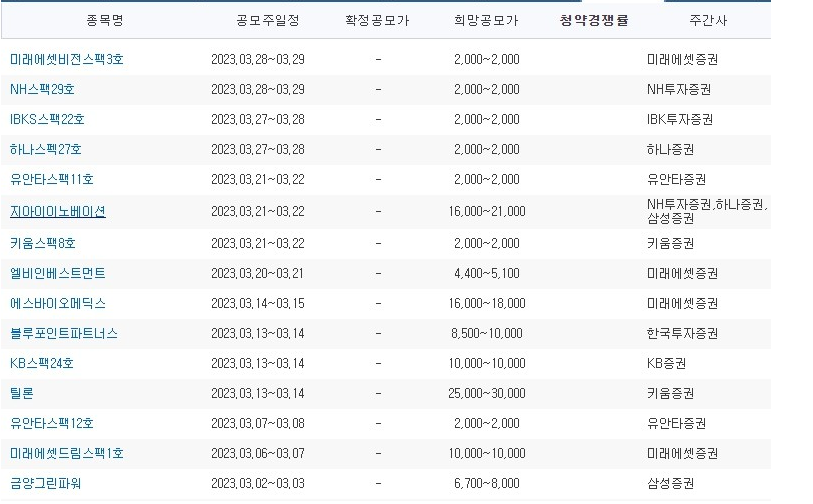The image size is (813, 504).
Task: Click the 종목명 column header
Action: click(105, 21)
